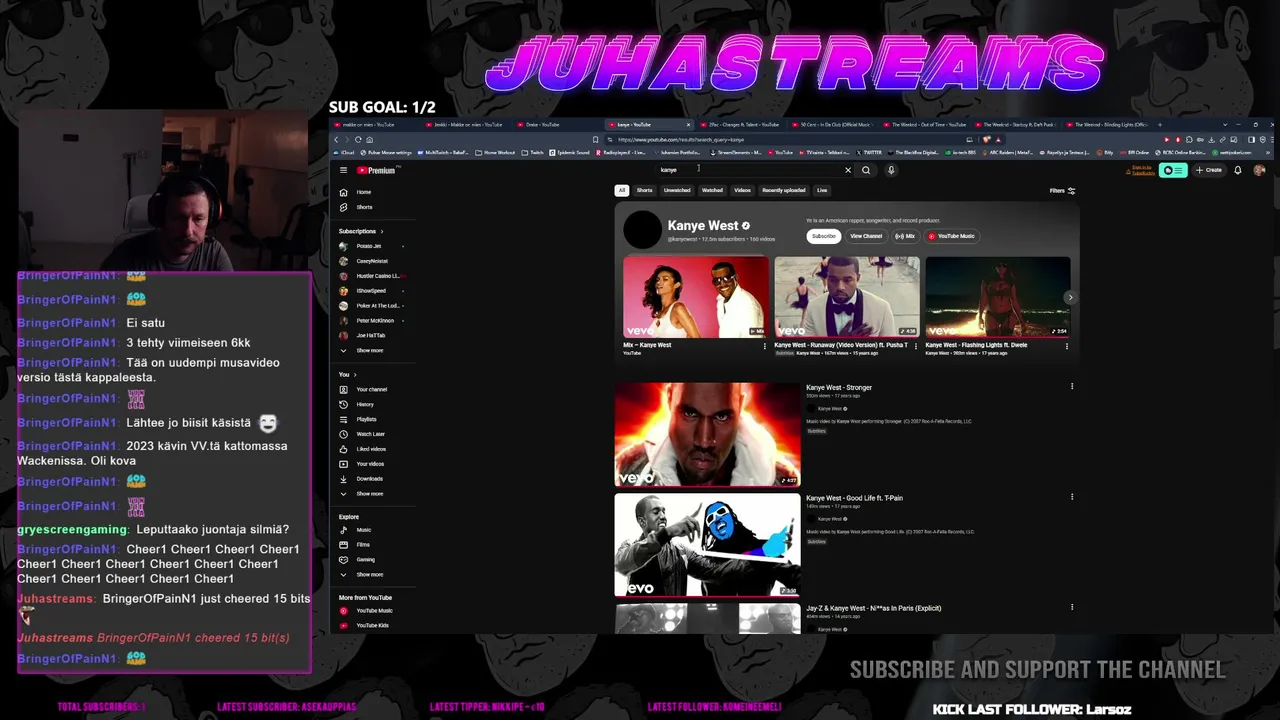Run the search with the magnifier icon
1280x720 pixels.
point(866,170)
